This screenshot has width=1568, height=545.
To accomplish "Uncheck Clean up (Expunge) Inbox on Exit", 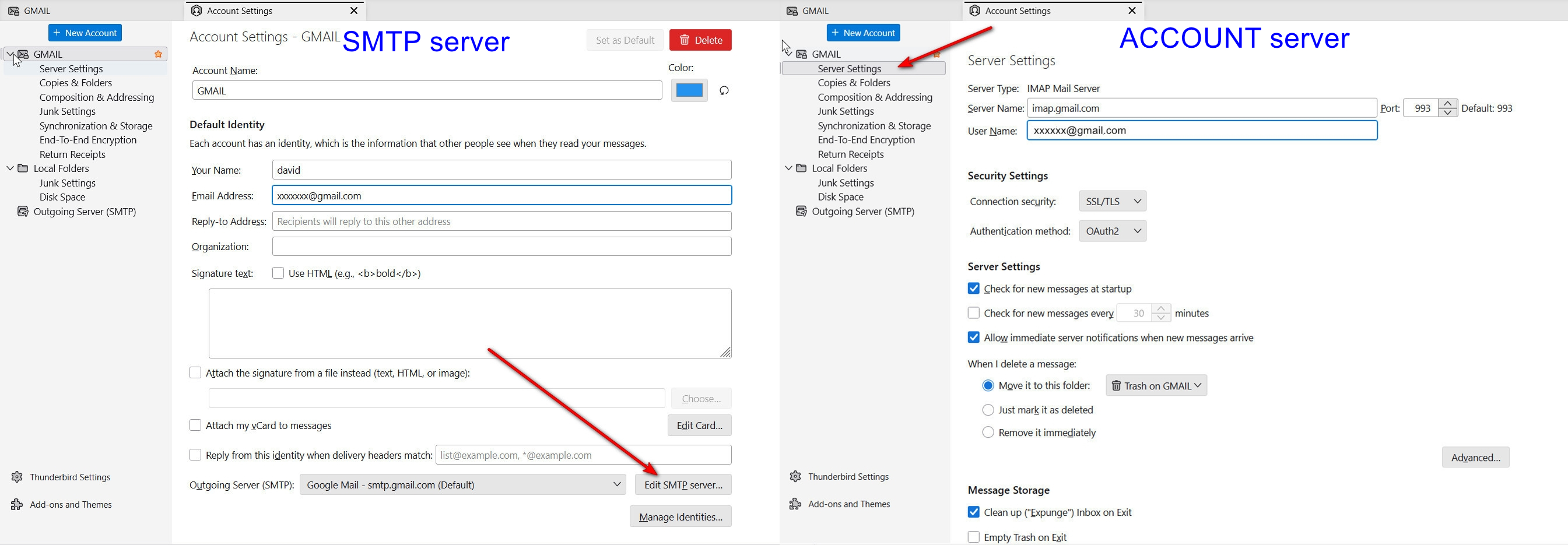I will [x=973, y=512].
